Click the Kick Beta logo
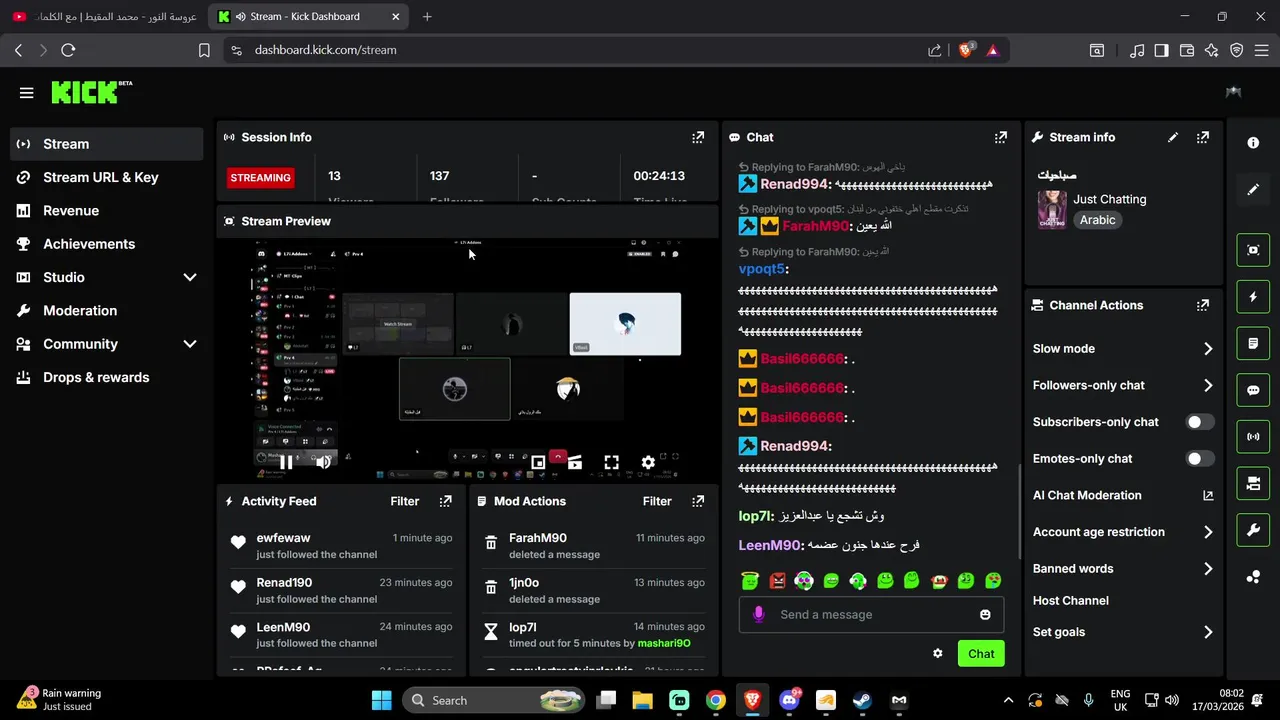Viewport: 1280px width, 720px height. pyautogui.click(x=92, y=92)
